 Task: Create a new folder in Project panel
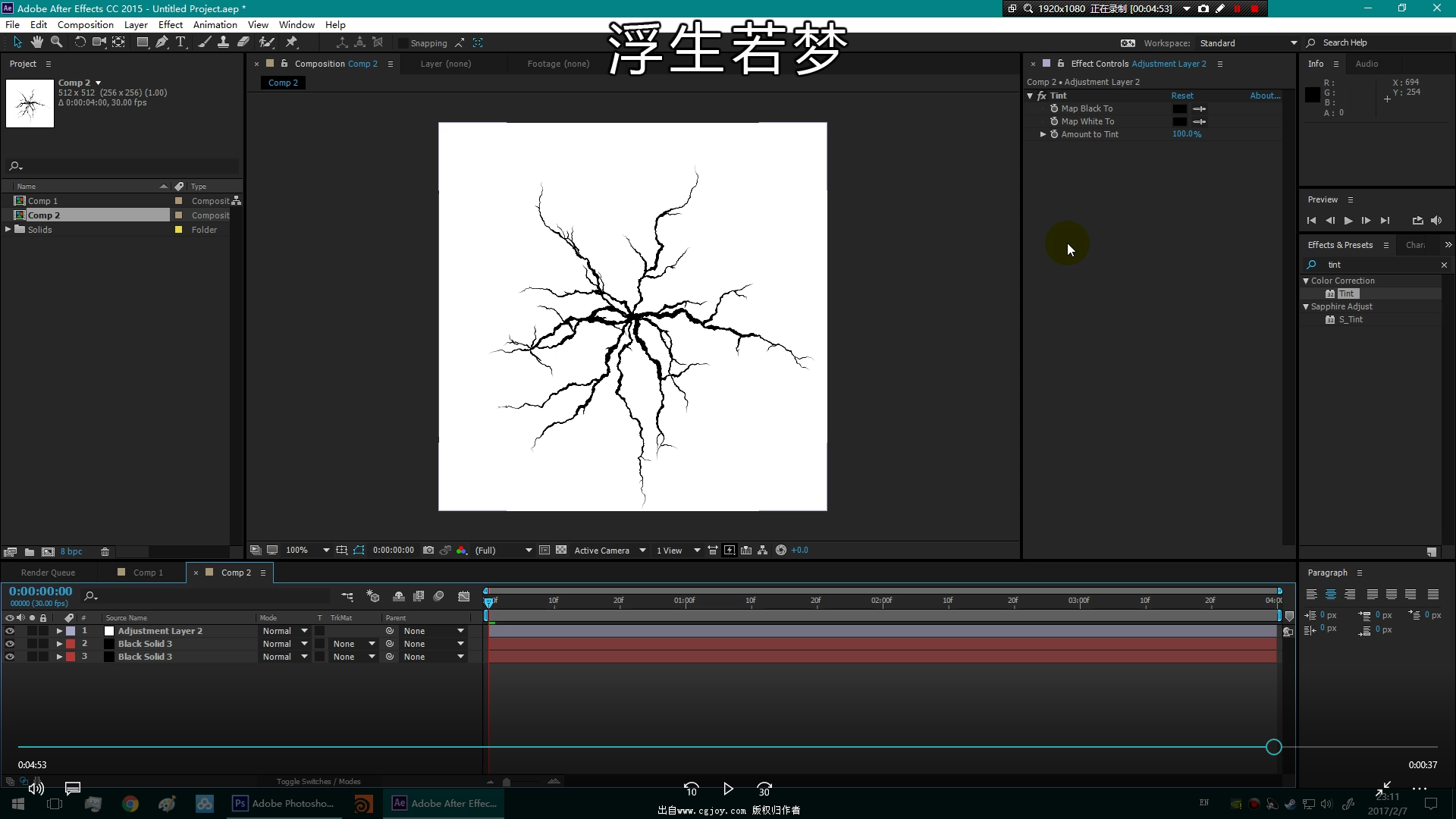(30, 552)
